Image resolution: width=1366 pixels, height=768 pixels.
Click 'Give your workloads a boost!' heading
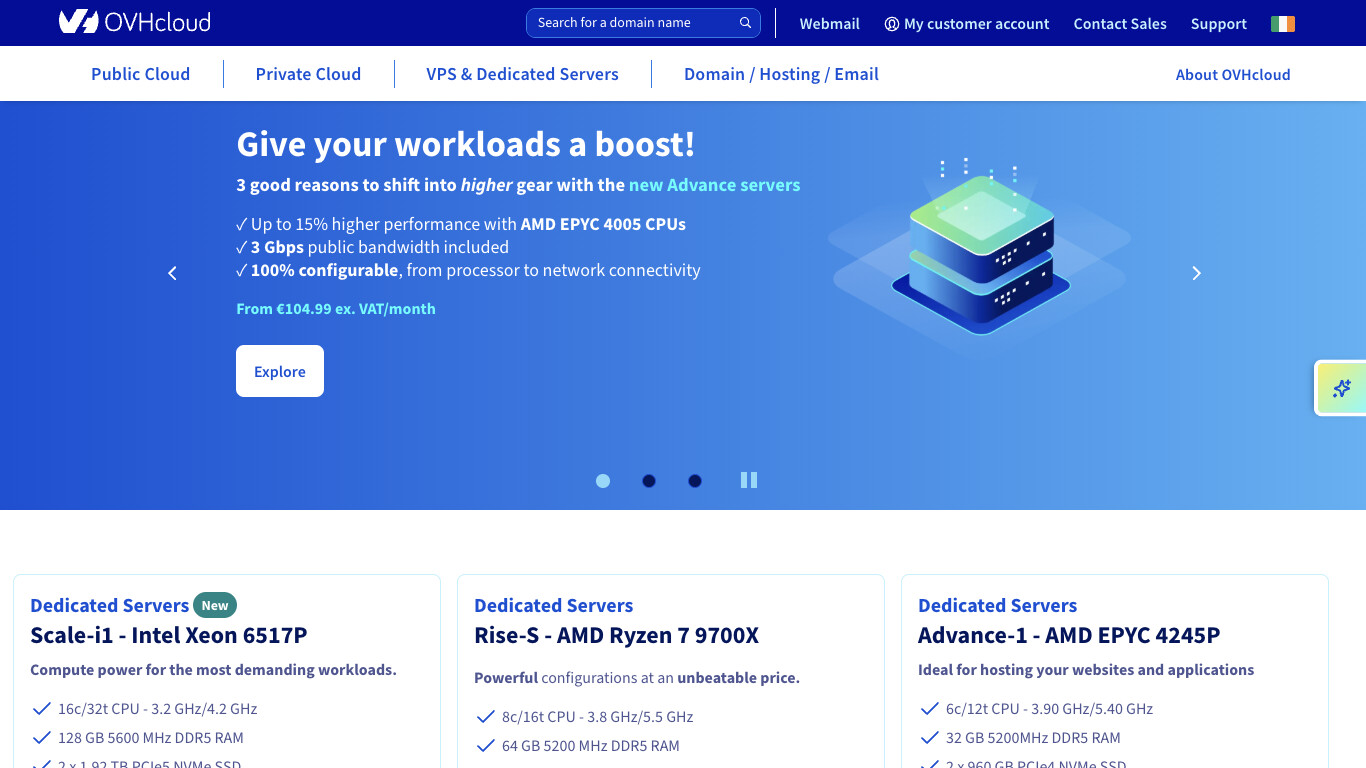(465, 144)
